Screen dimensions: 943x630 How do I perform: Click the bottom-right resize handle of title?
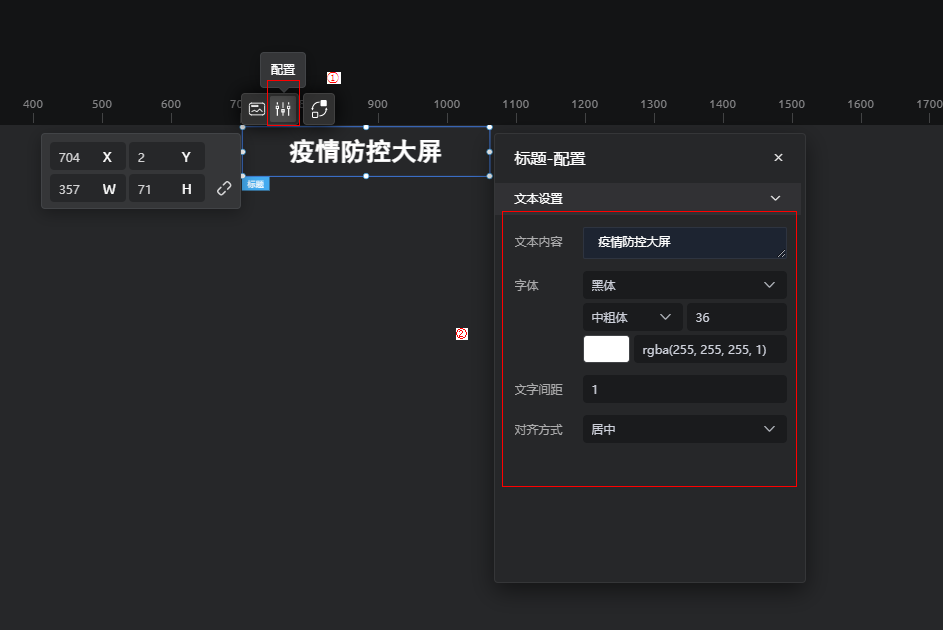tap(490, 176)
